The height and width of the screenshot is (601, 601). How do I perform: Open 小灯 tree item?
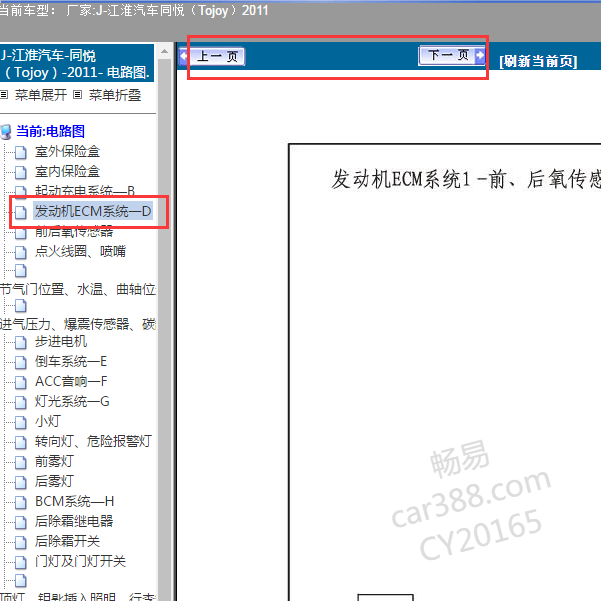click(48, 421)
